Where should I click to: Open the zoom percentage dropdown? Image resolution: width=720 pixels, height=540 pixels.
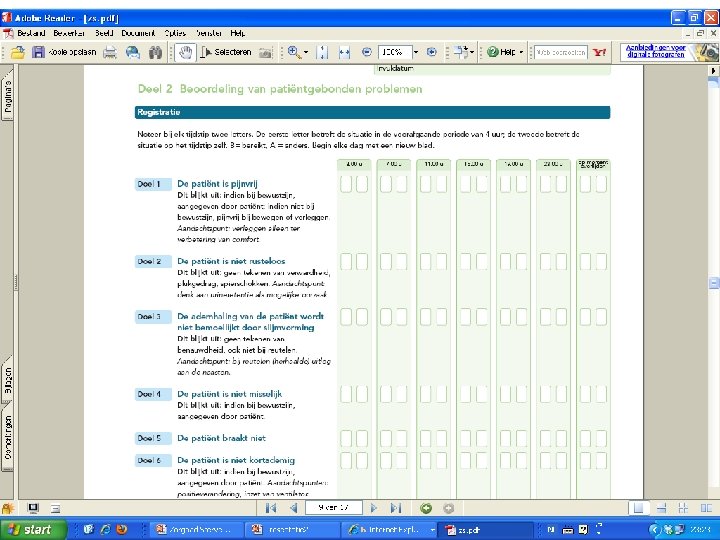(416, 52)
